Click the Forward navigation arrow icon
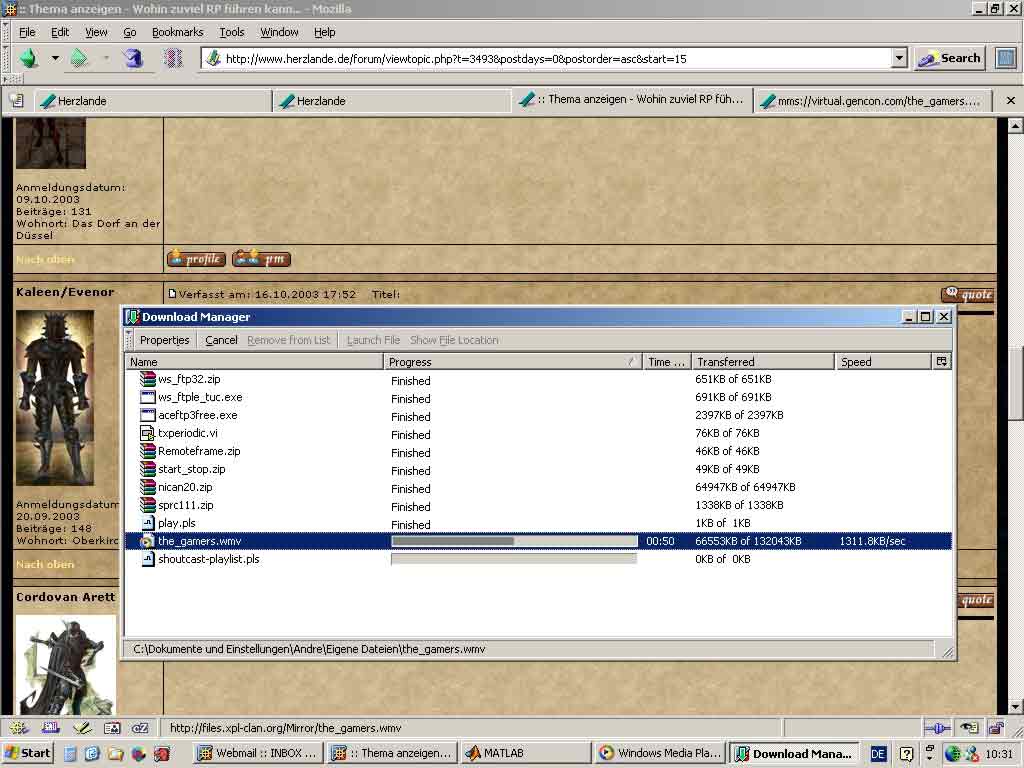The width and height of the screenshot is (1024, 768). click(x=79, y=58)
